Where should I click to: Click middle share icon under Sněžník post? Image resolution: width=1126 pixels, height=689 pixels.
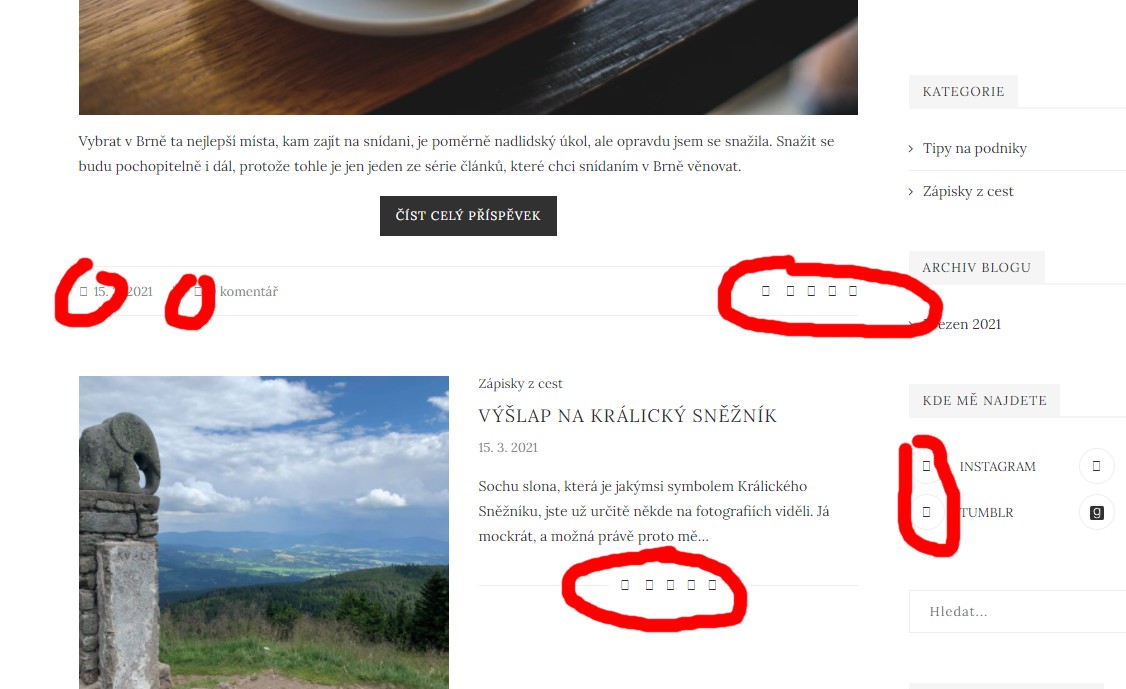click(670, 585)
